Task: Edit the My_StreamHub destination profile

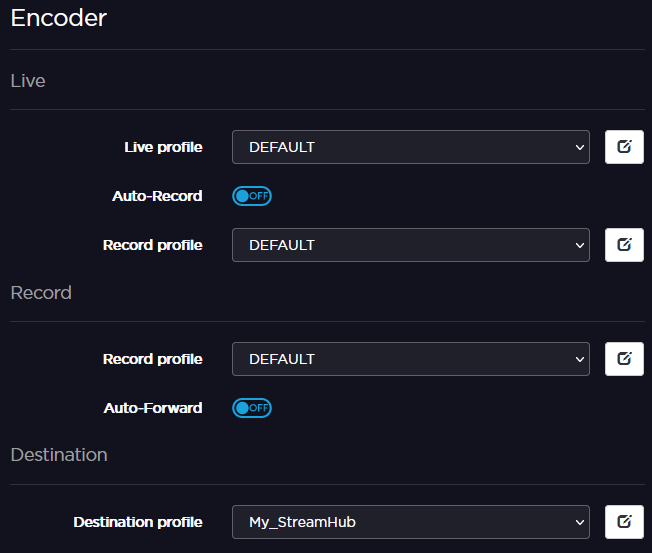Action: point(624,522)
